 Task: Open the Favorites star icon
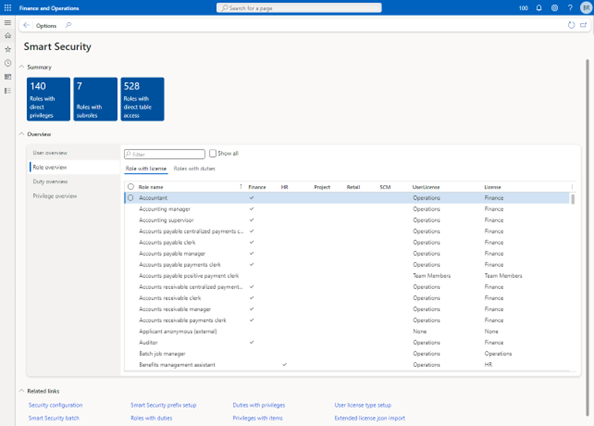tap(8, 49)
